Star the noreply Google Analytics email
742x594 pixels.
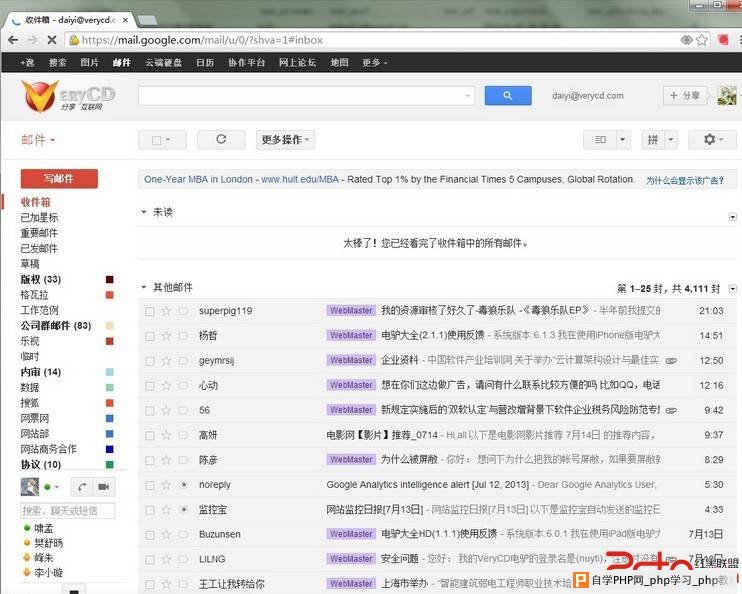pos(166,485)
